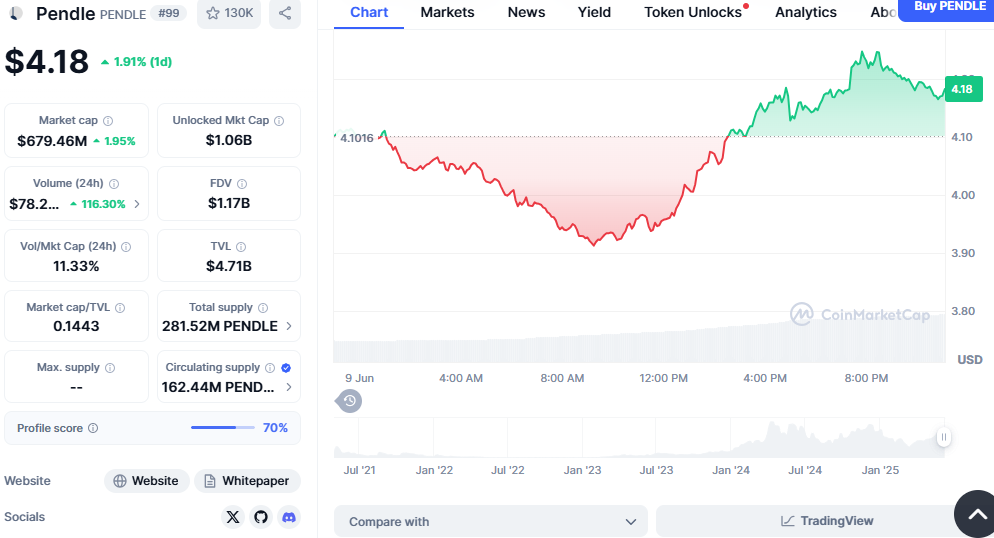Click the scroll-to-top arrow button
994x538 pixels.
coord(974,514)
